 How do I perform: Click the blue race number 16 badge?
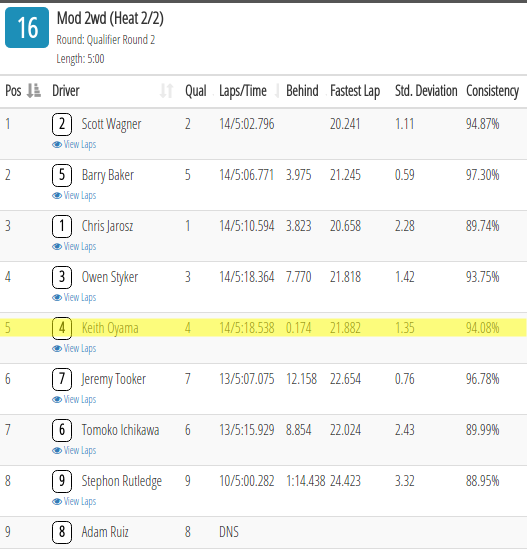tap(27, 28)
